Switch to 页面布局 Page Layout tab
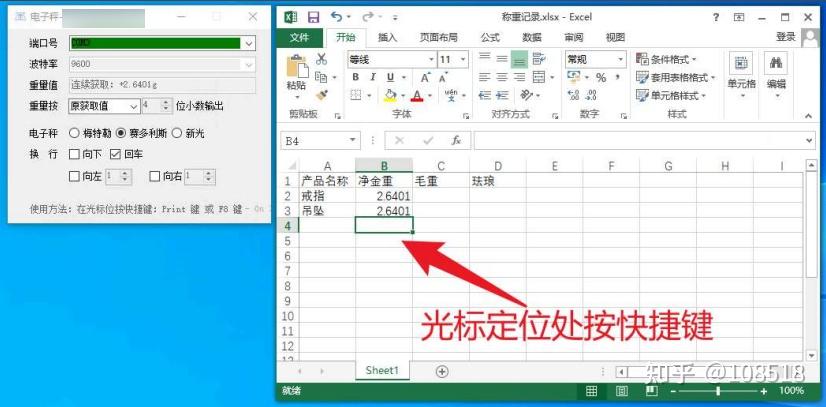This screenshot has height=407, width=826. [x=438, y=37]
